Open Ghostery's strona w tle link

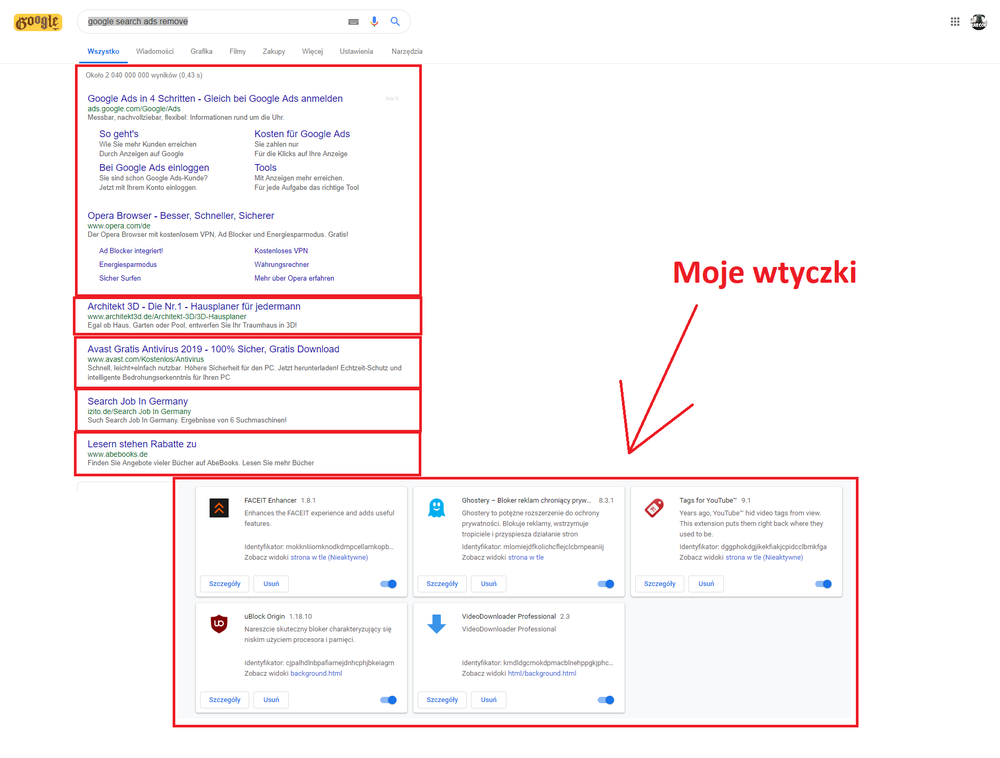pos(526,558)
